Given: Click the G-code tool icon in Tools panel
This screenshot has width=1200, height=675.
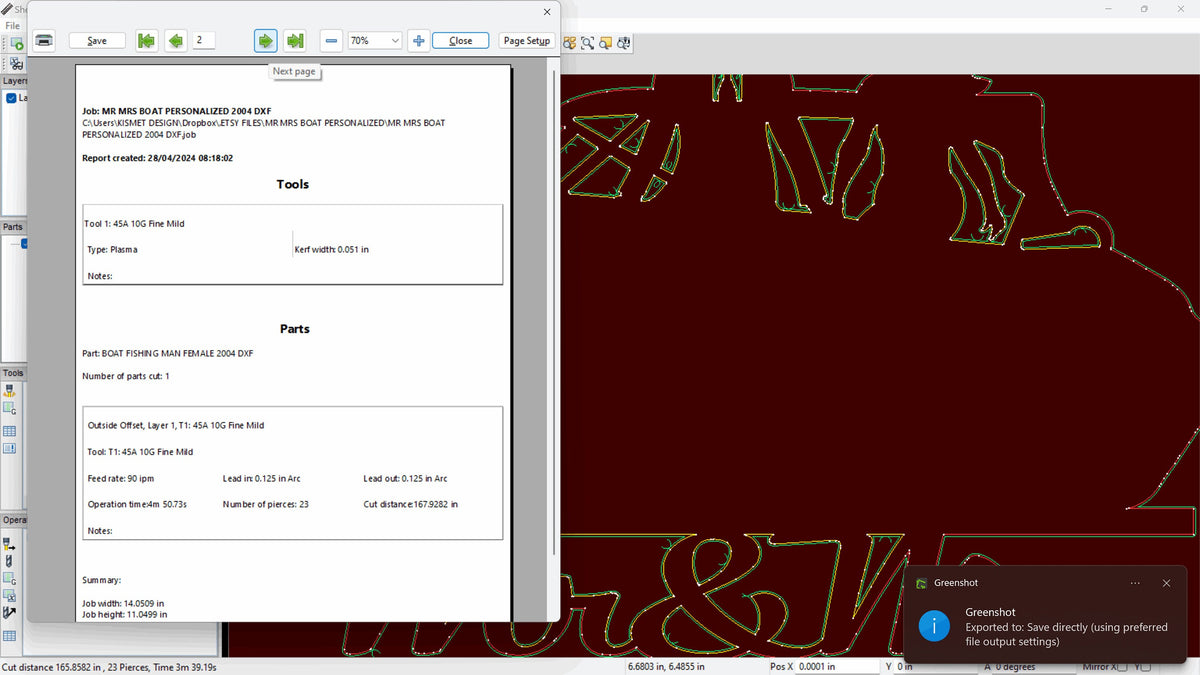Looking at the screenshot, I should coord(10,409).
